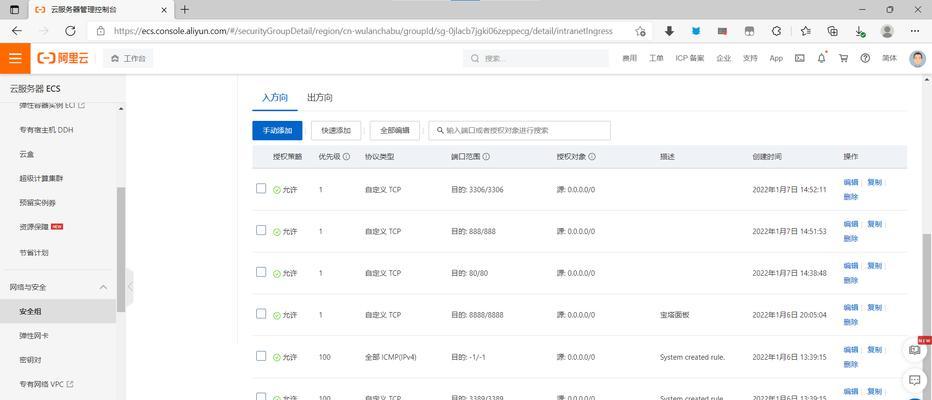This screenshot has width=932, height=400.
Task: Open the browser extensions puzzle icon
Action: [x=776, y=31]
